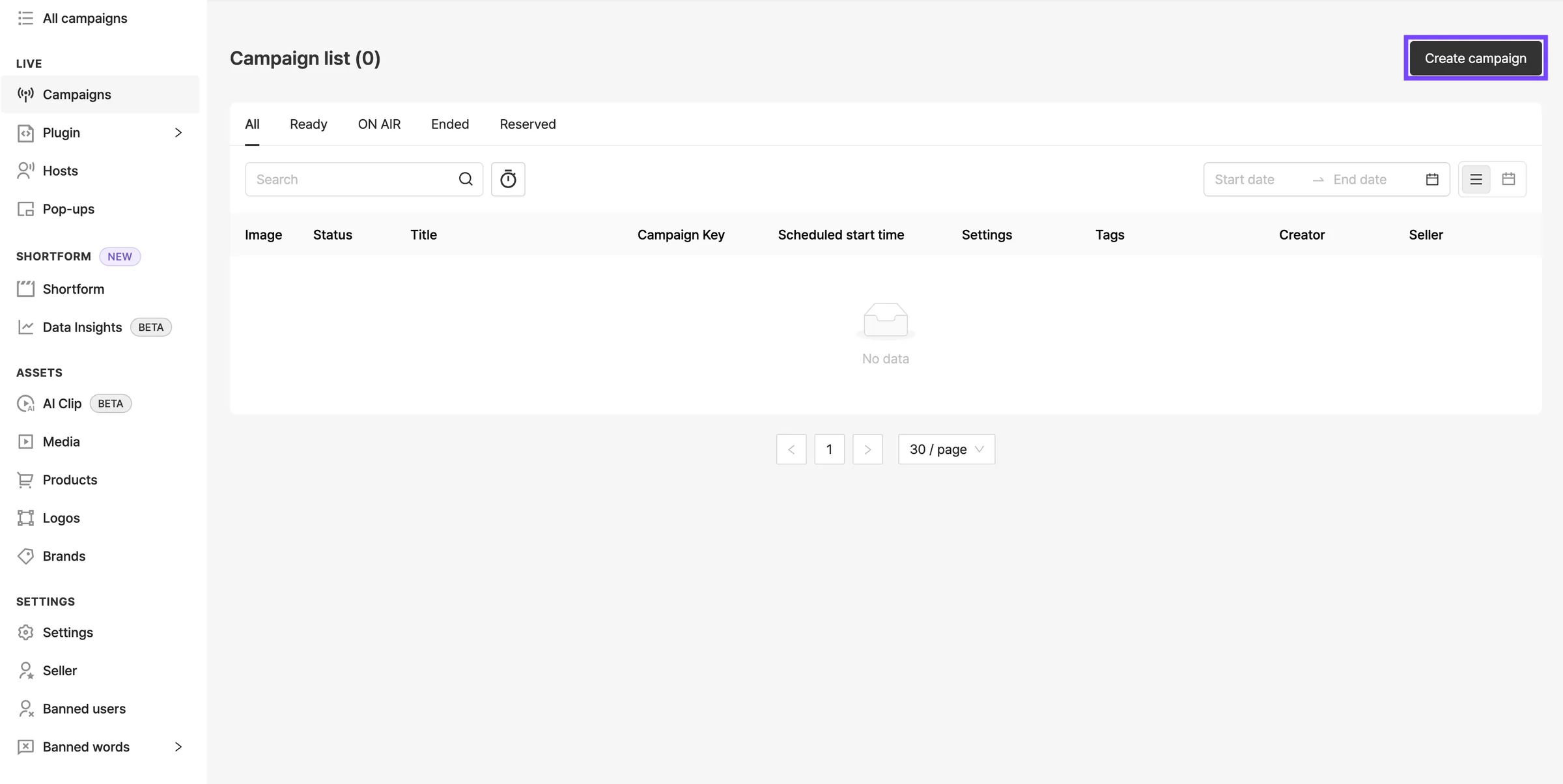
Task: Open the Banned users icon
Action: click(25, 708)
